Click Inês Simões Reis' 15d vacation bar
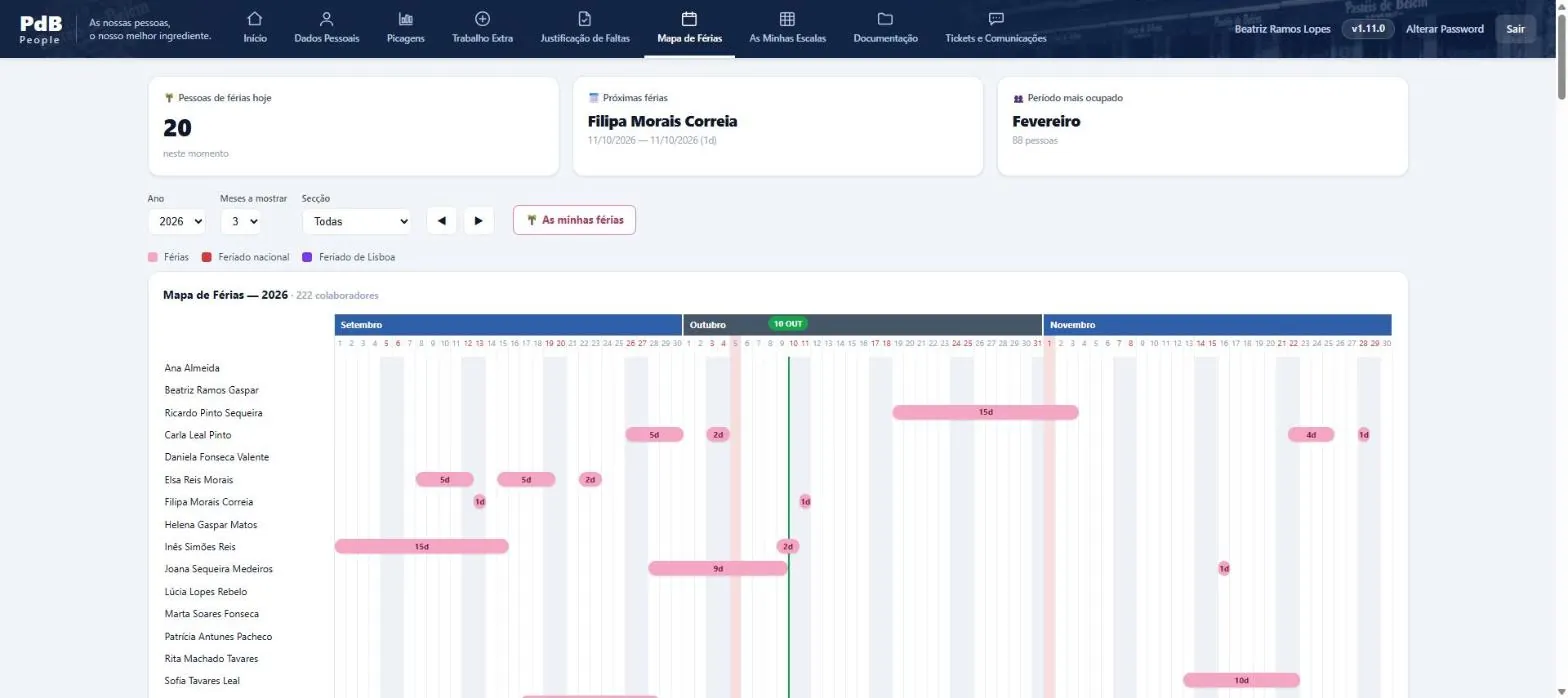 [x=421, y=546]
